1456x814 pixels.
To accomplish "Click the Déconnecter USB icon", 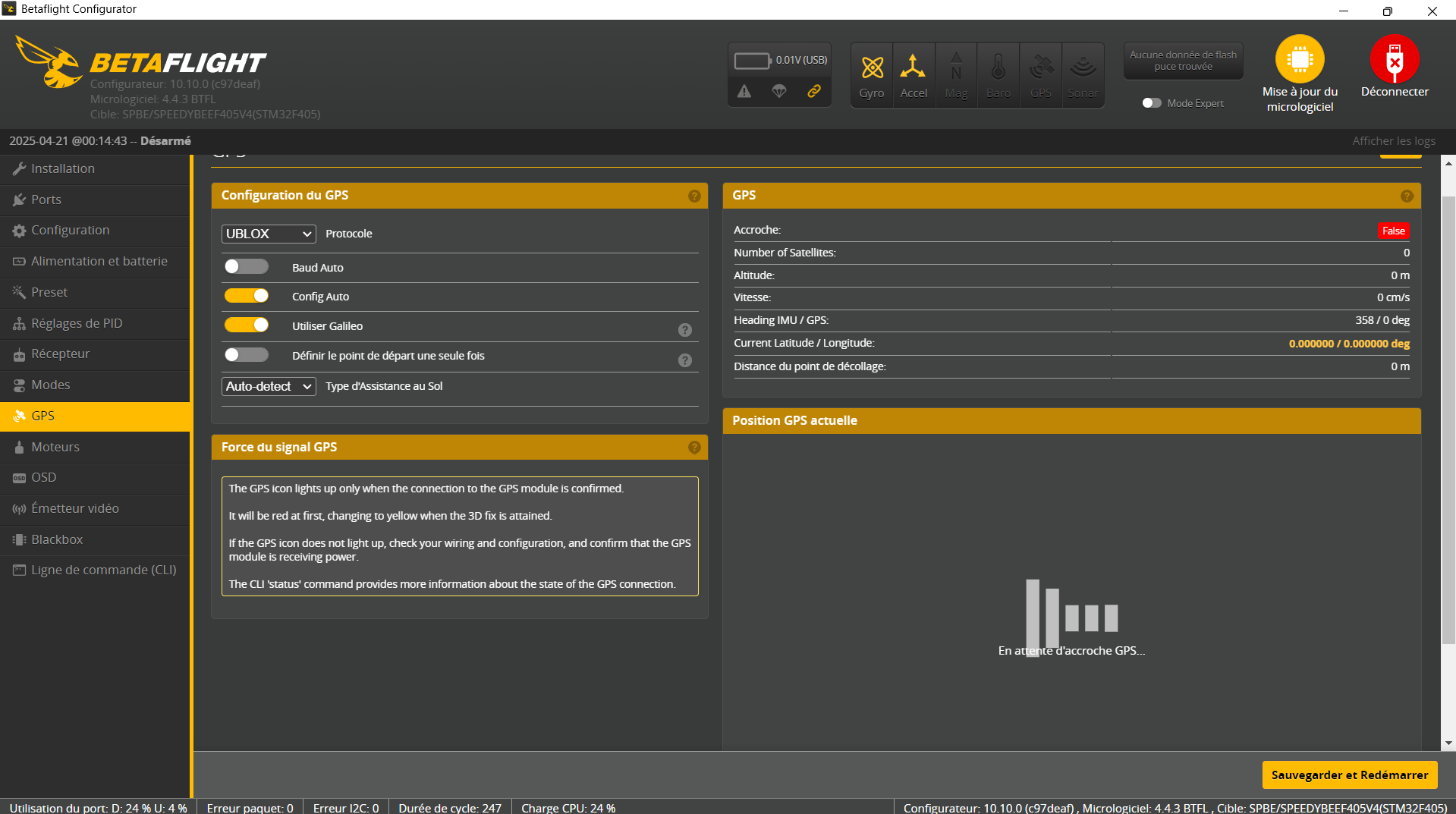I will pos(1394,59).
